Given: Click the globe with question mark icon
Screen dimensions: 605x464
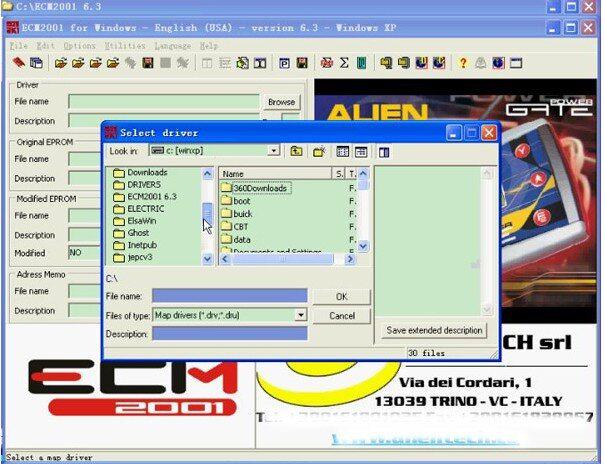Looking at the screenshot, I should click(439, 63).
